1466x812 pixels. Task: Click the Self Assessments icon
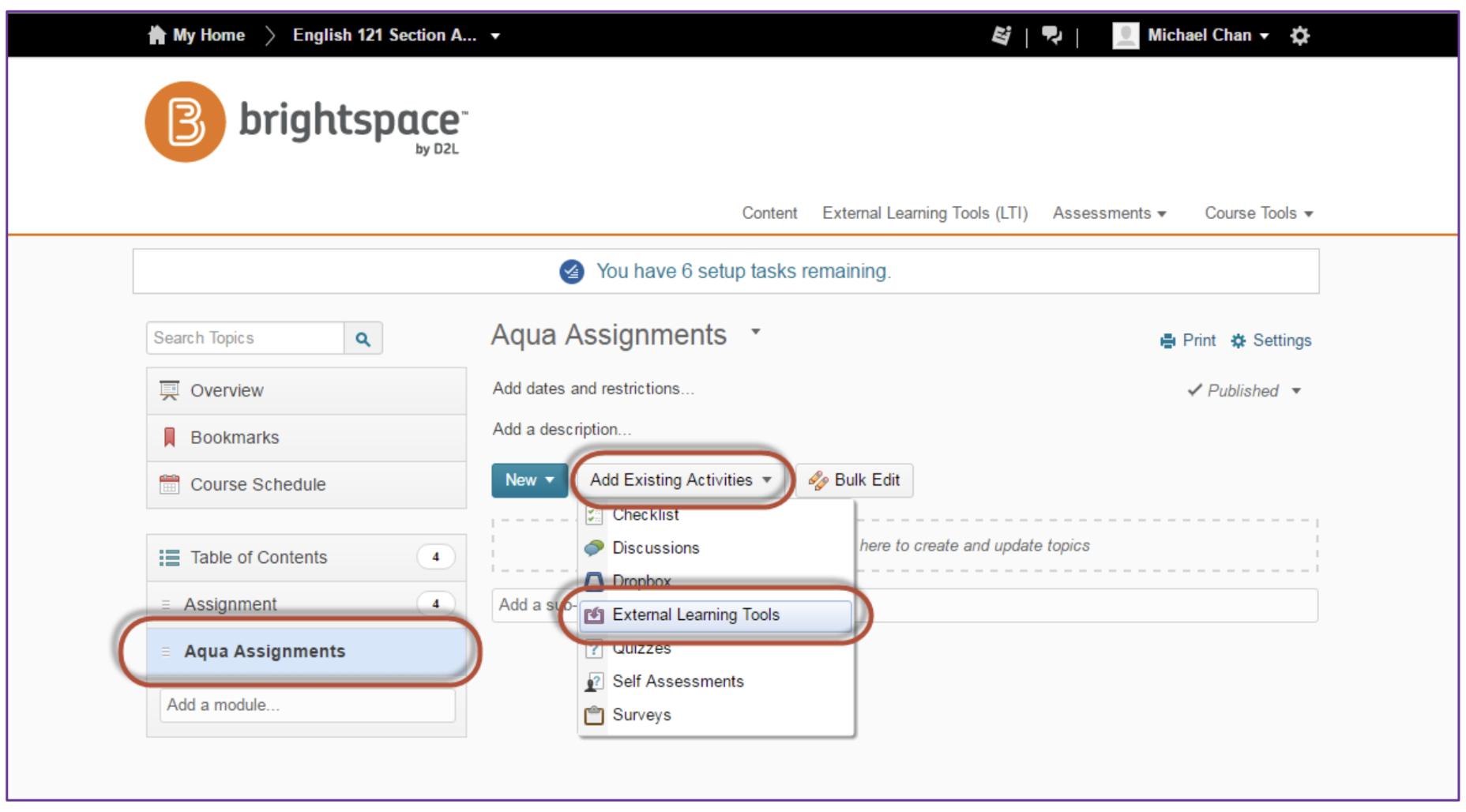(x=595, y=682)
